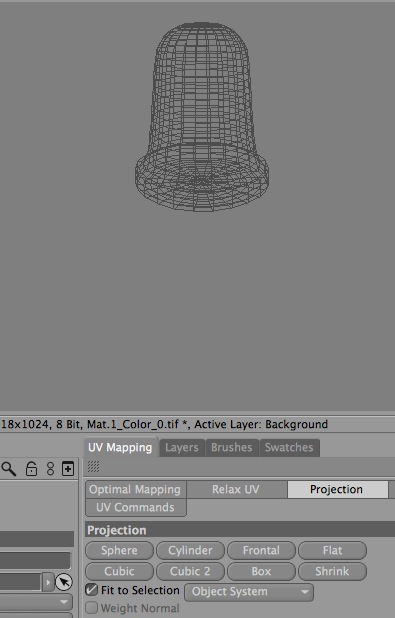
Task: Open the Brushes tab
Action: click(x=232, y=448)
